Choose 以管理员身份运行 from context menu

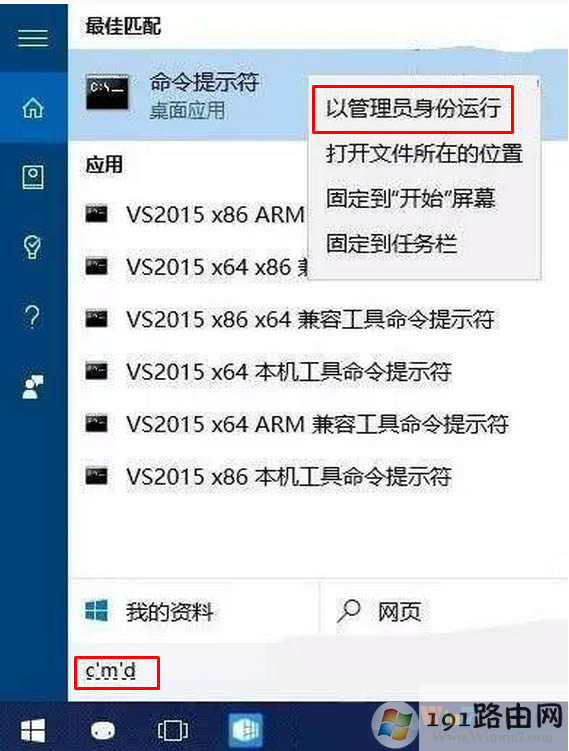point(413,108)
